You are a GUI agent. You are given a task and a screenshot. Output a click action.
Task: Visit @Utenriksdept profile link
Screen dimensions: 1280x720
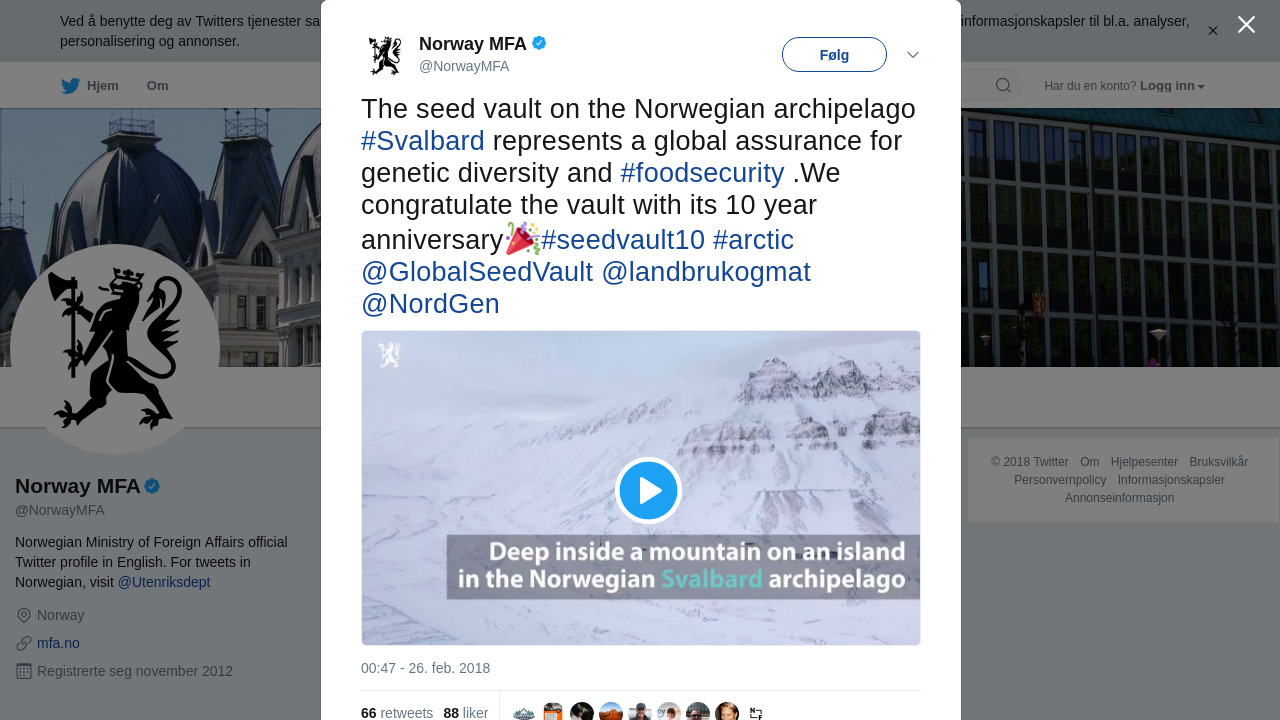164,582
